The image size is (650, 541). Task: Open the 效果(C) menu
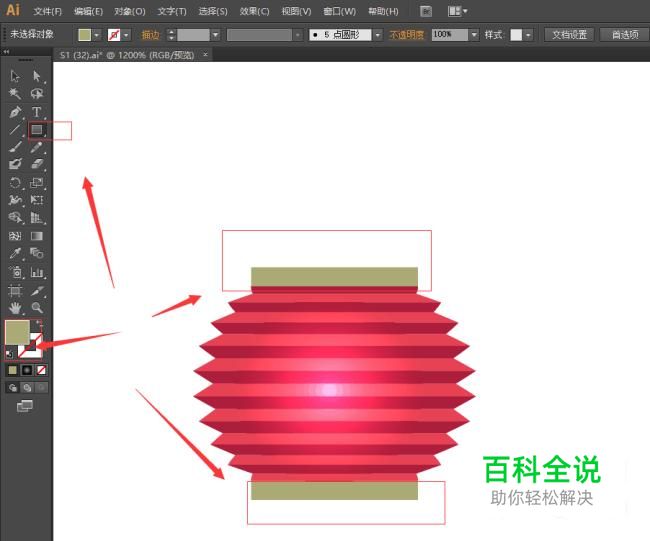click(255, 11)
